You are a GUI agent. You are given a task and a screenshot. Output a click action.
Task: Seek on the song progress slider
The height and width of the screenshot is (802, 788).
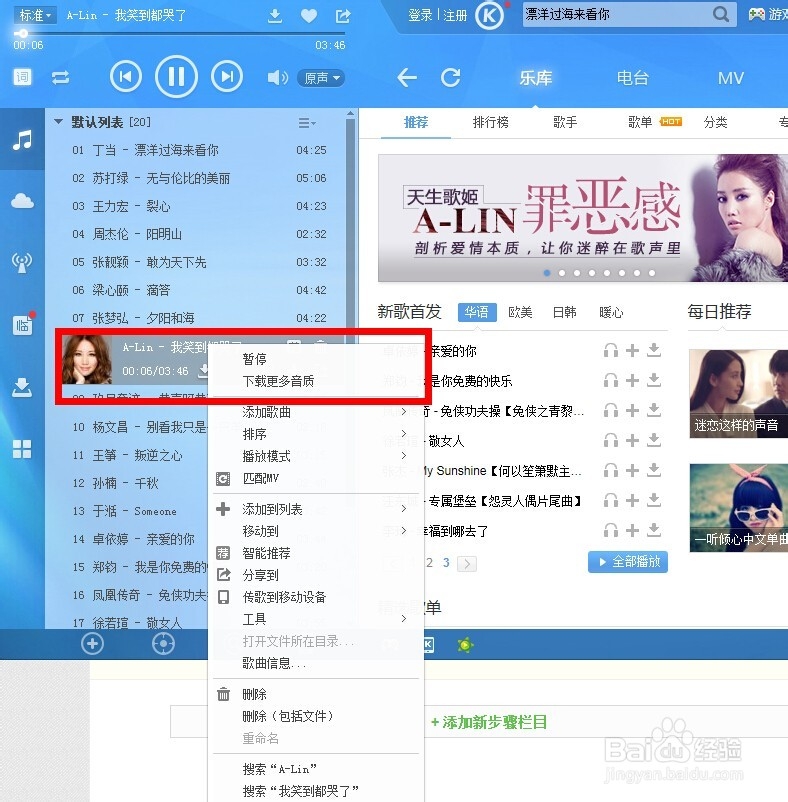(179, 34)
